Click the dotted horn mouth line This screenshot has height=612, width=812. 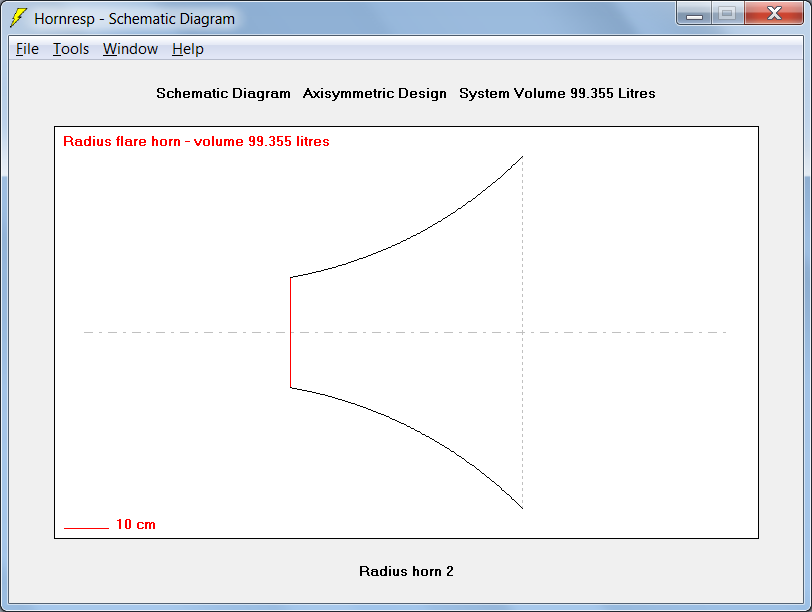(x=523, y=332)
